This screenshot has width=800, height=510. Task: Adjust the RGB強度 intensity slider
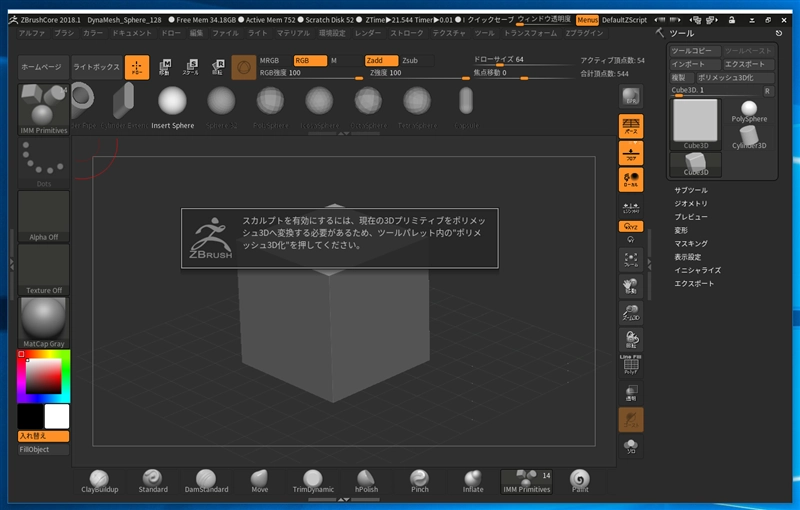[311, 73]
